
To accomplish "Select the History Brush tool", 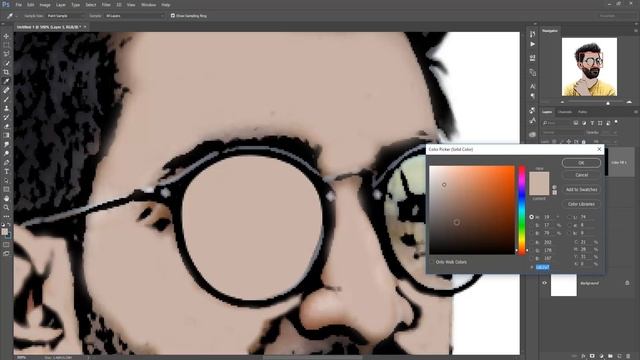I will click(6, 117).
